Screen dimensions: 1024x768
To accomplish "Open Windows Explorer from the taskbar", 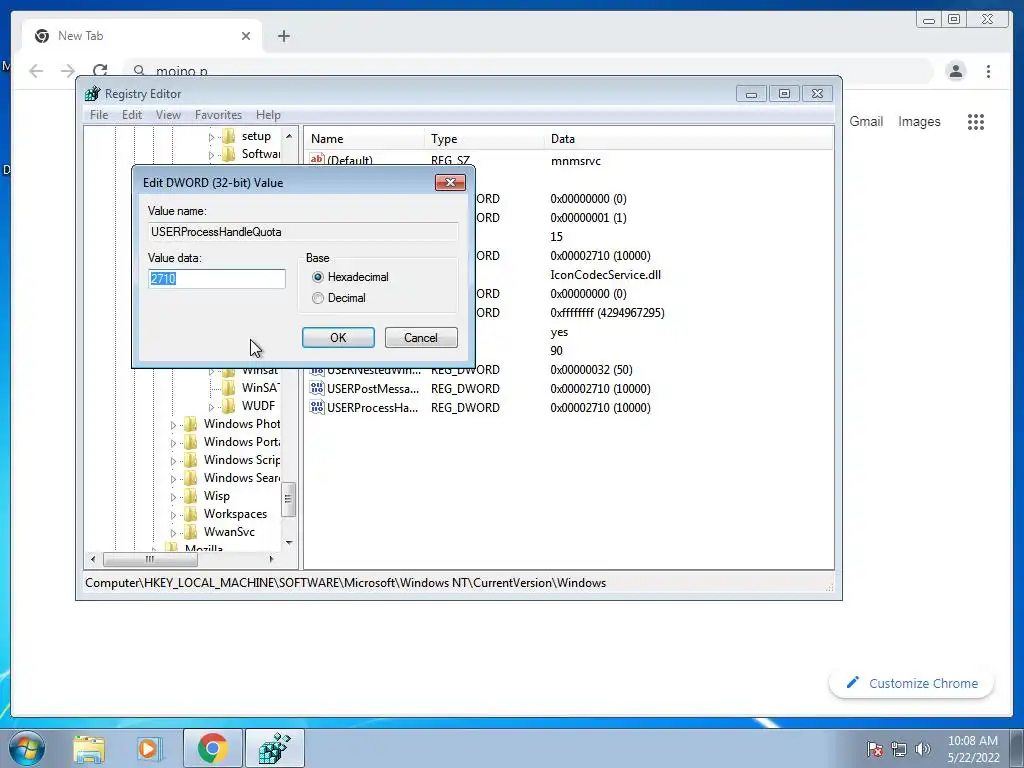I will click(89, 749).
